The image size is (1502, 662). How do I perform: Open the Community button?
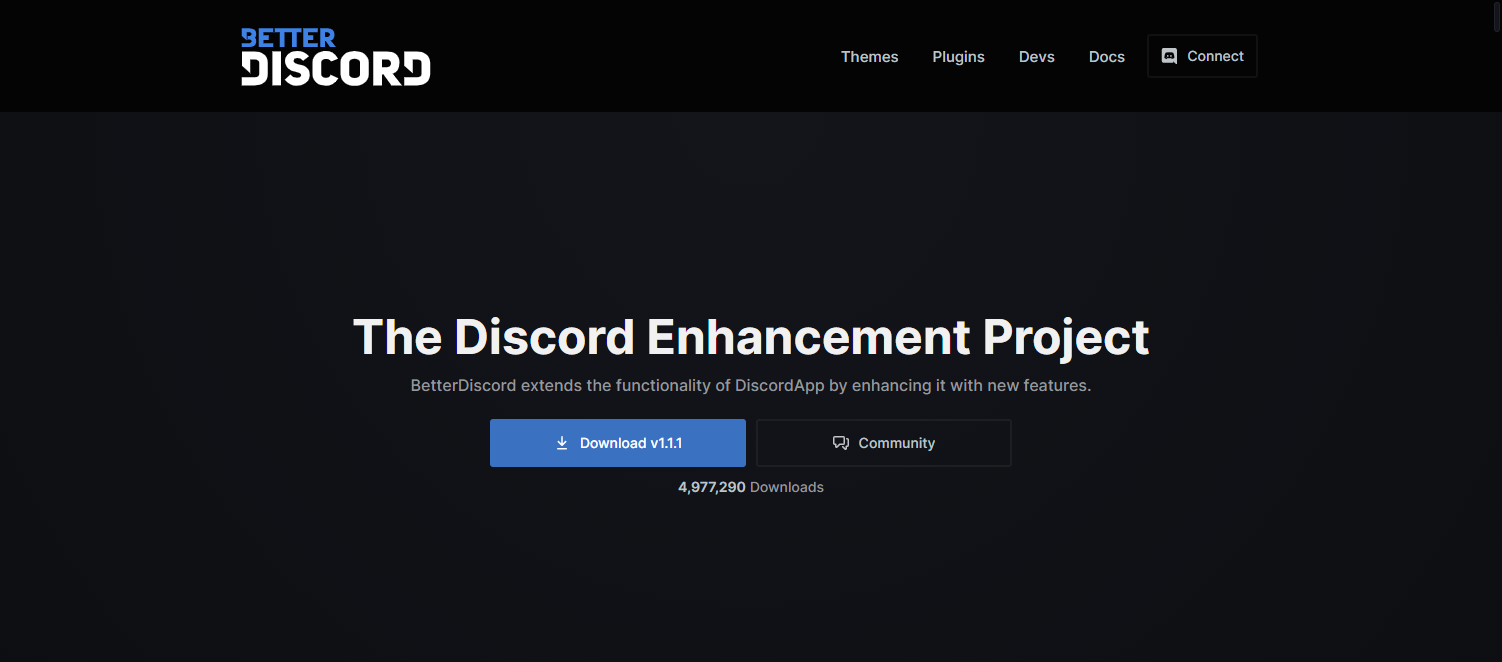884,443
